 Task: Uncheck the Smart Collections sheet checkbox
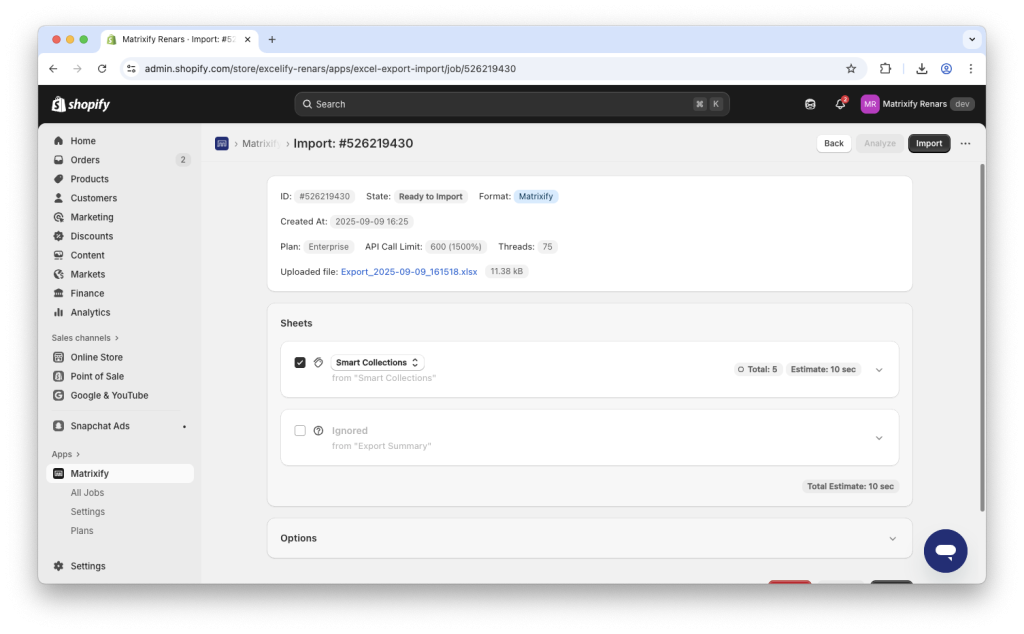[x=300, y=362]
